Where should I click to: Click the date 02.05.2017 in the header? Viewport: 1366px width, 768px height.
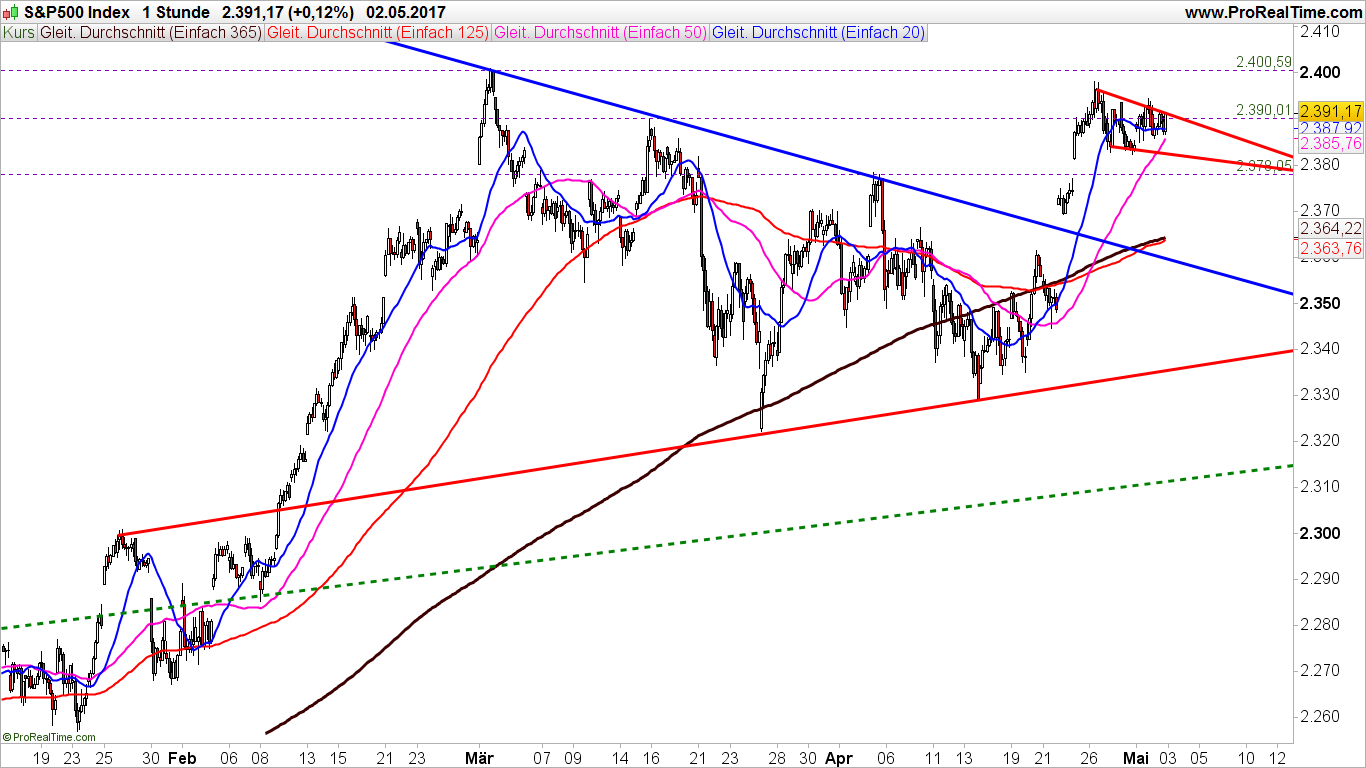click(407, 12)
